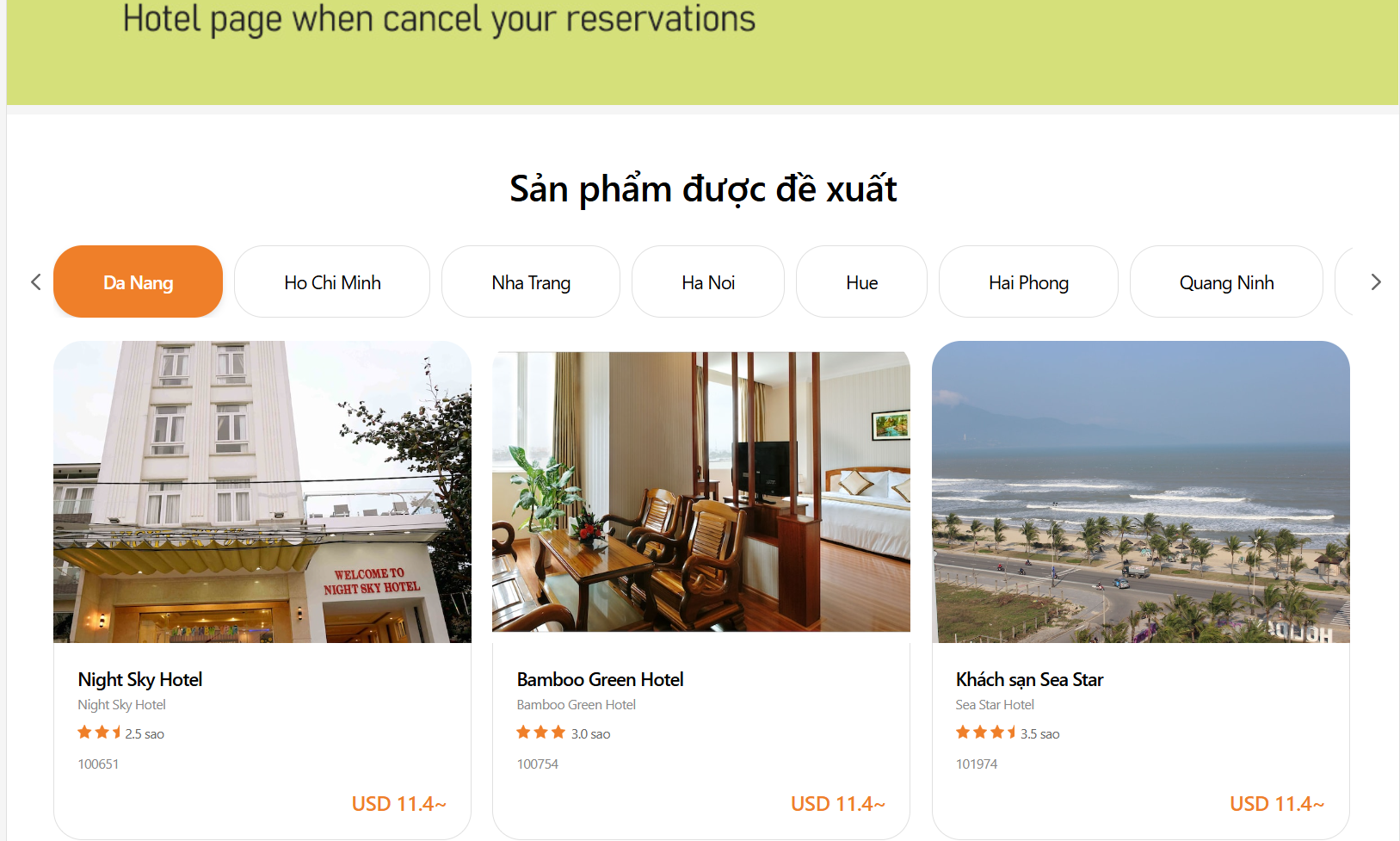Viewport: 1400px width, 841px height.
Task: Open the Nha Trang tab
Action: 531,282
